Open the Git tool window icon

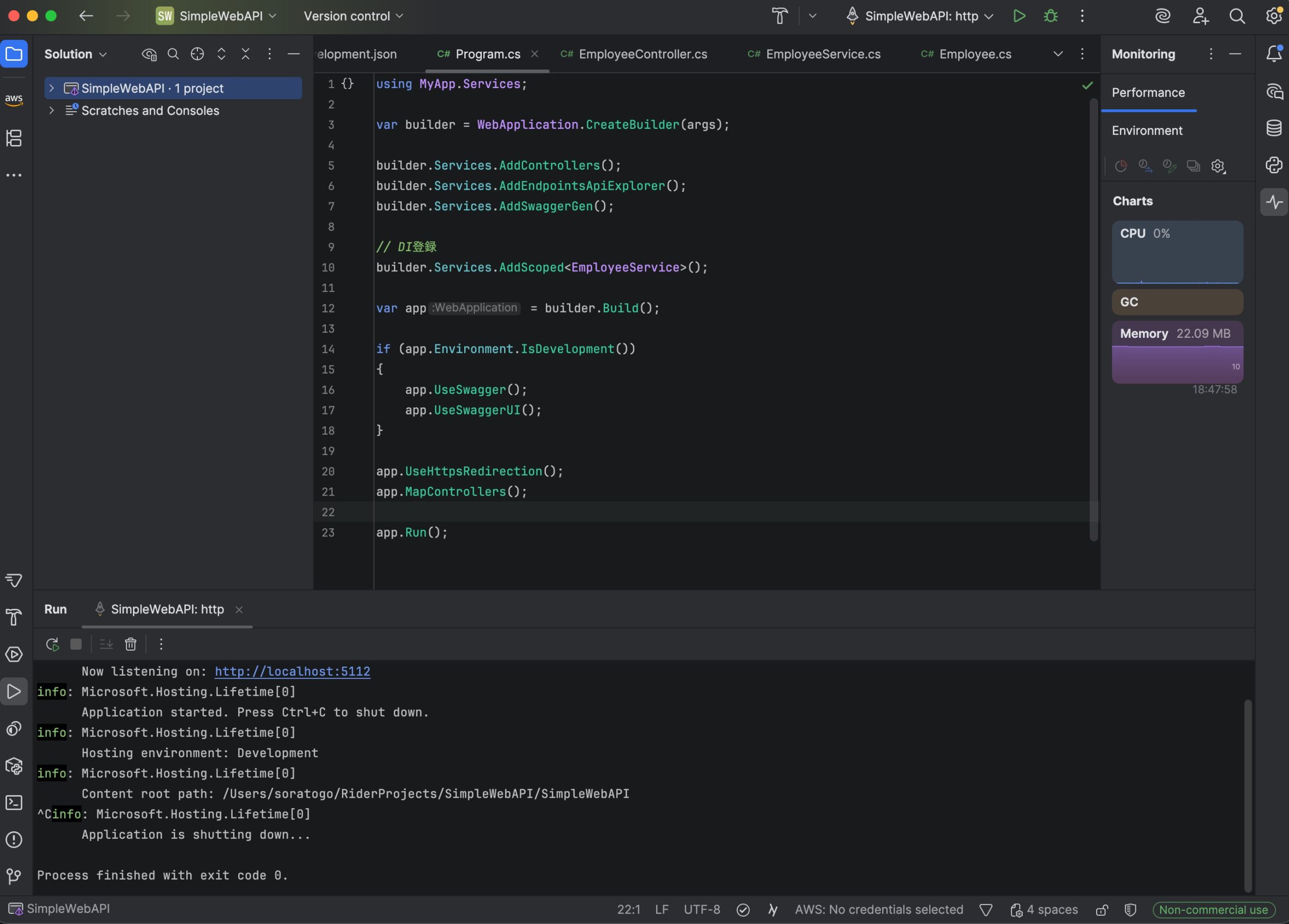tap(14, 876)
